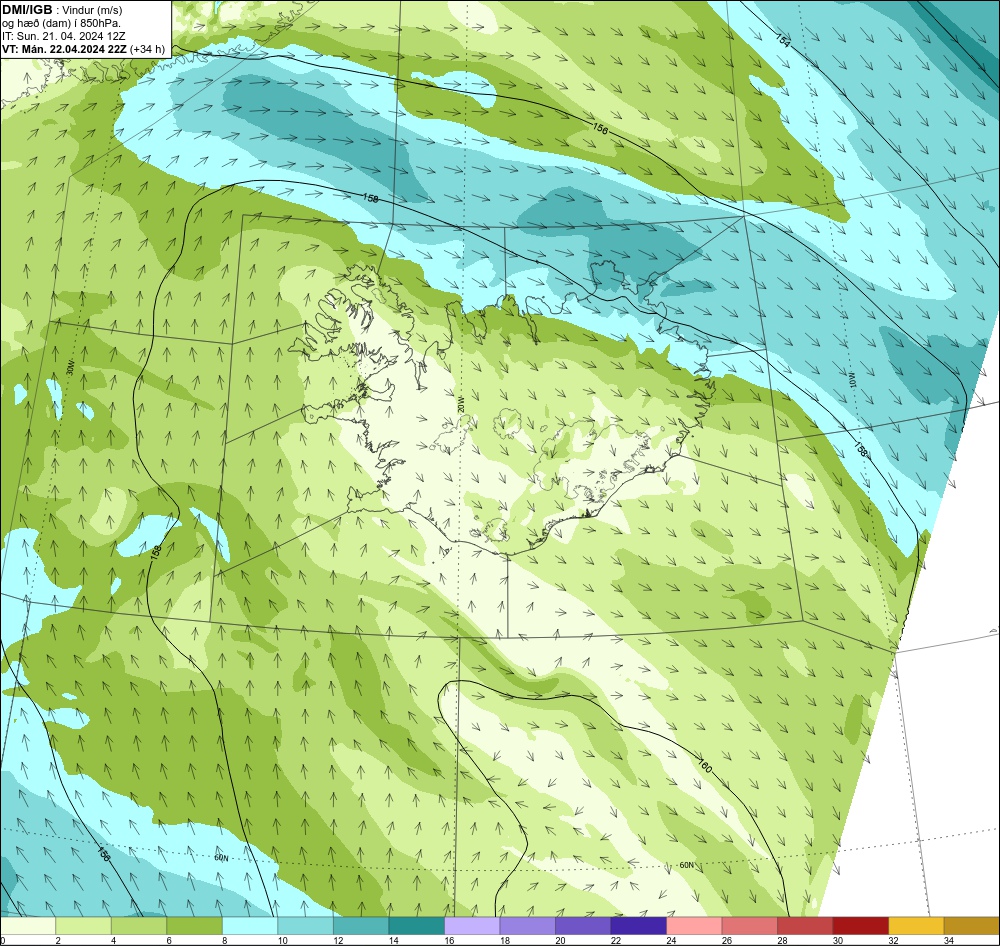1000x946 pixels.
Task: Click the legend tick label "16"
Action: (449, 940)
